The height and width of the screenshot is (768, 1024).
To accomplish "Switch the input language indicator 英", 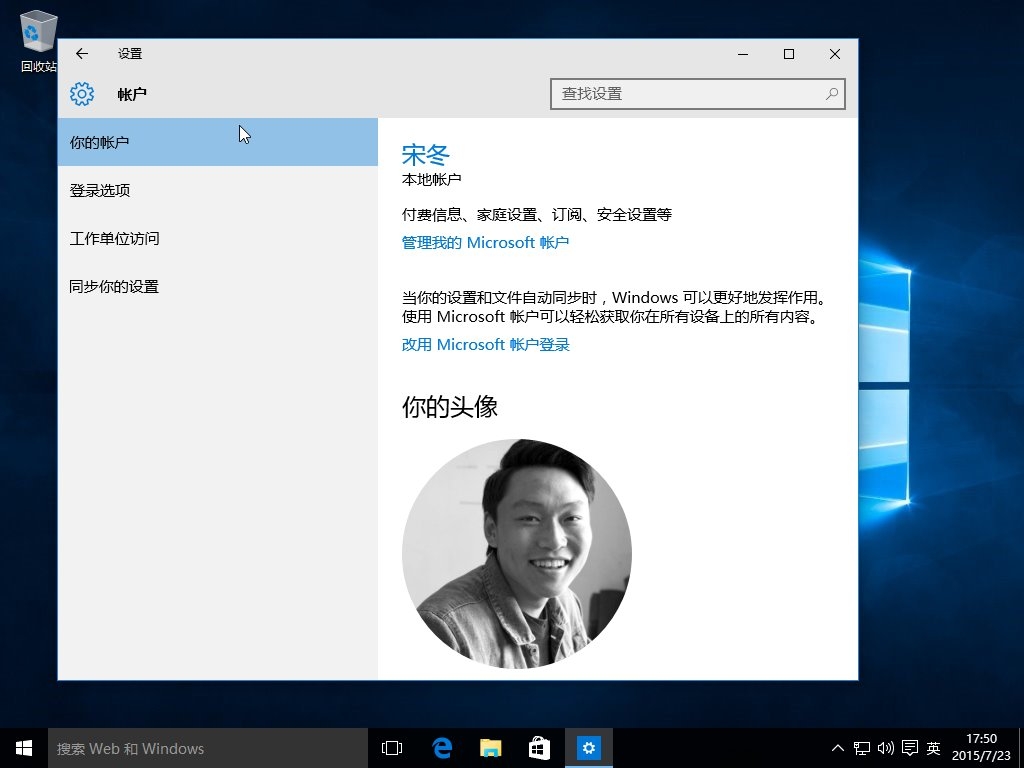I will pyautogui.click(x=934, y=748).
